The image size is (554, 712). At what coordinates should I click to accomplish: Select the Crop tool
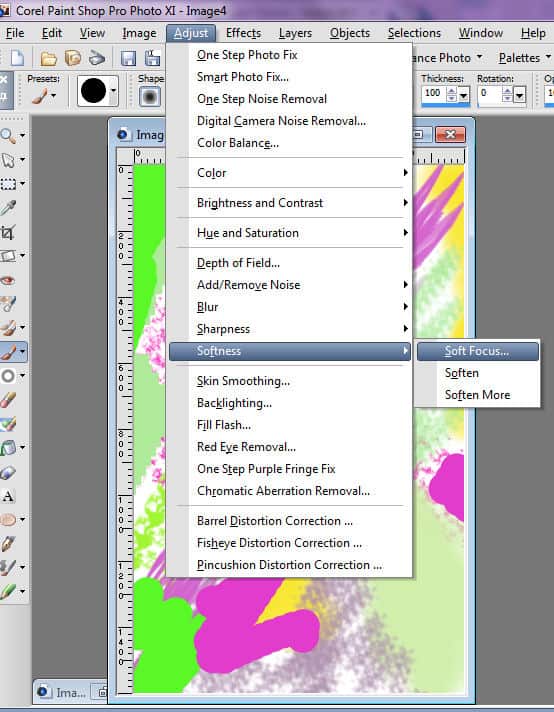(x=8, y=232)
